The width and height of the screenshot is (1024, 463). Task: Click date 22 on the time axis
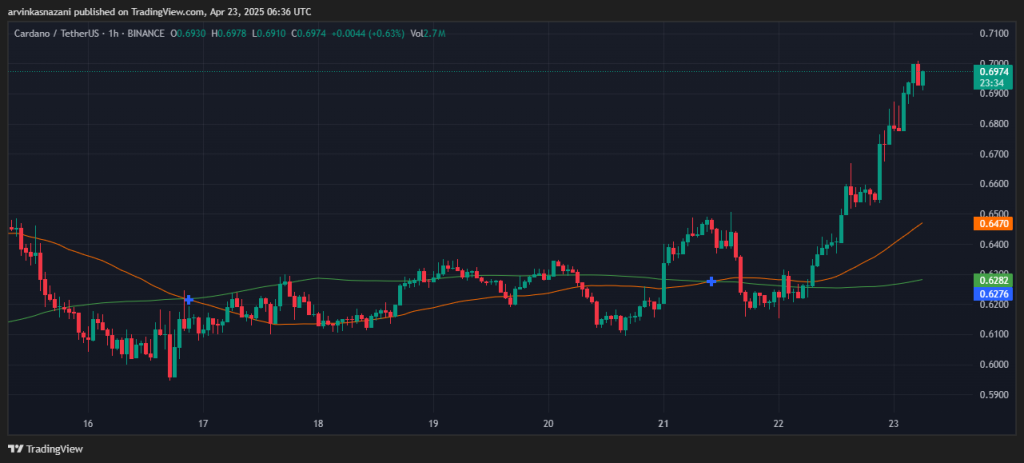click(778, 423)
